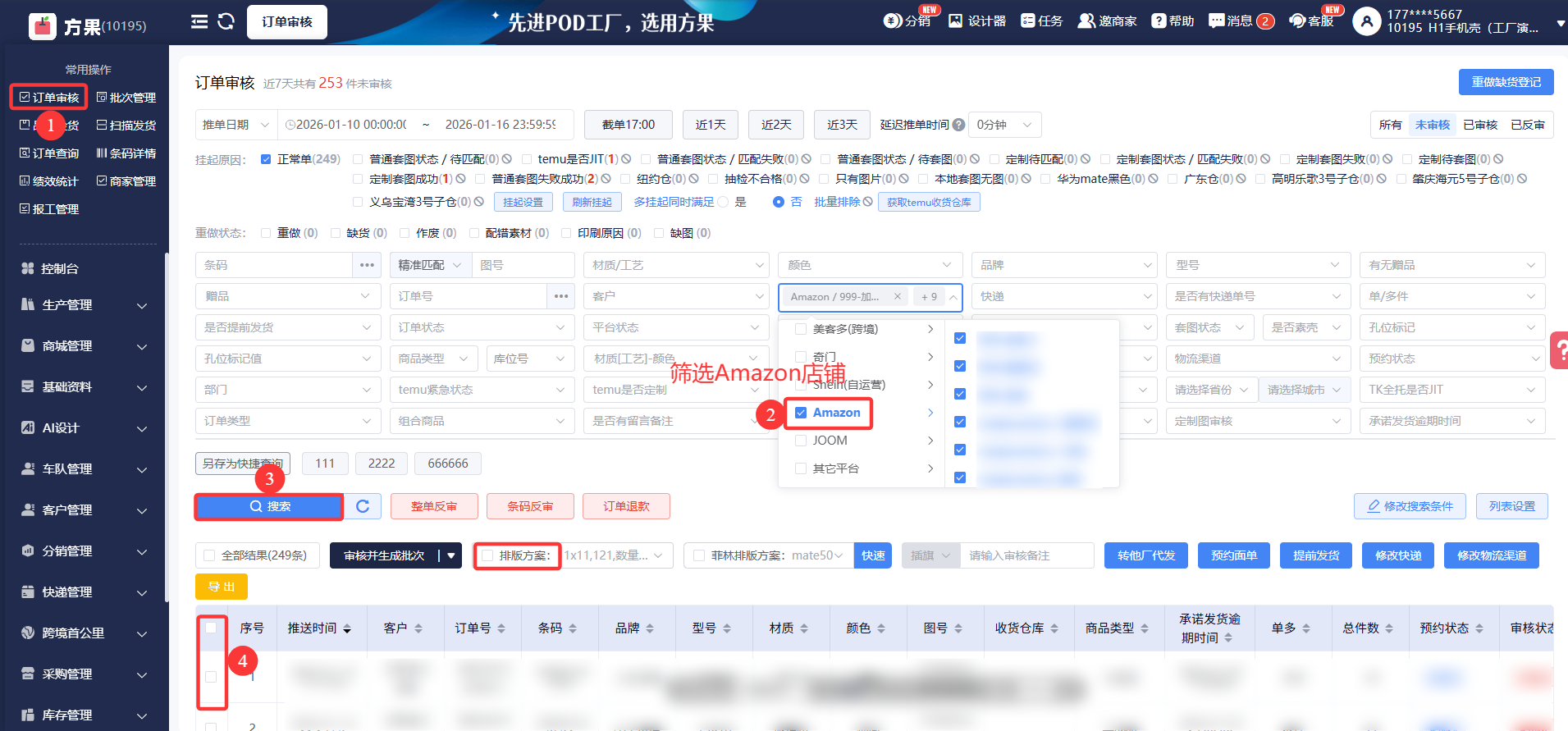1568x731 pixels.
Task: Open 客服 customer service
Action: pos(1311,21)
